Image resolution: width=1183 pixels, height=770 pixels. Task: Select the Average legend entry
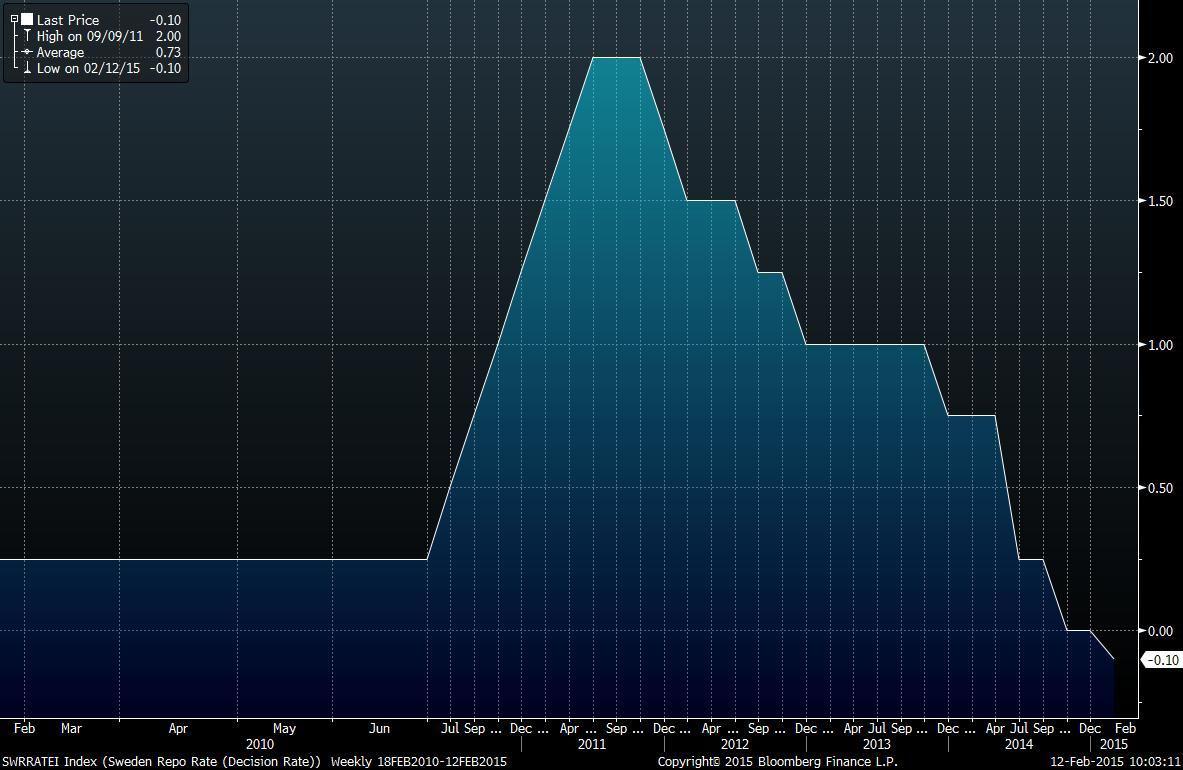(x=60, y=52)
